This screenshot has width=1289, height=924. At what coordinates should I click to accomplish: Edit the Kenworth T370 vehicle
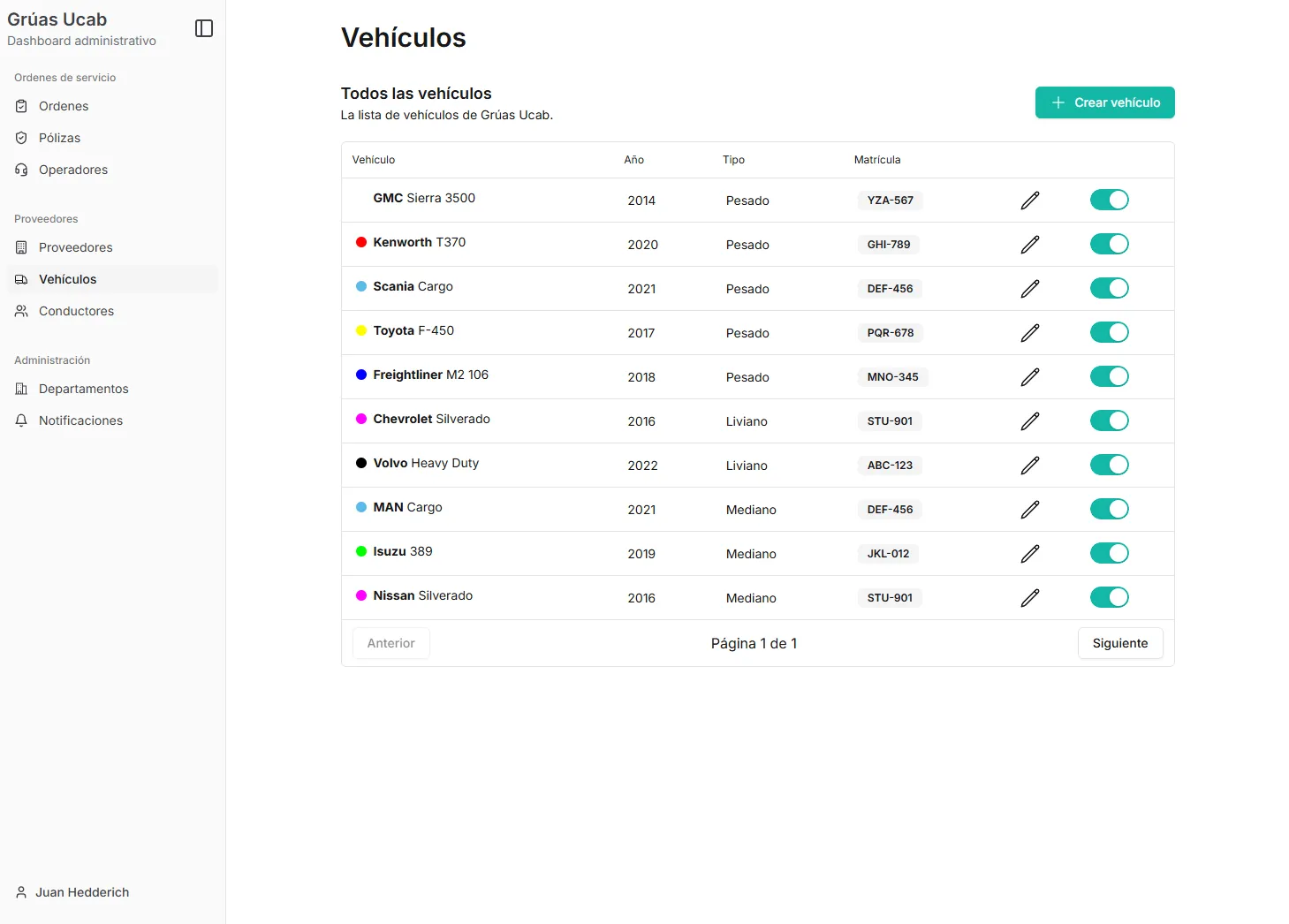tap(1029, 245)
